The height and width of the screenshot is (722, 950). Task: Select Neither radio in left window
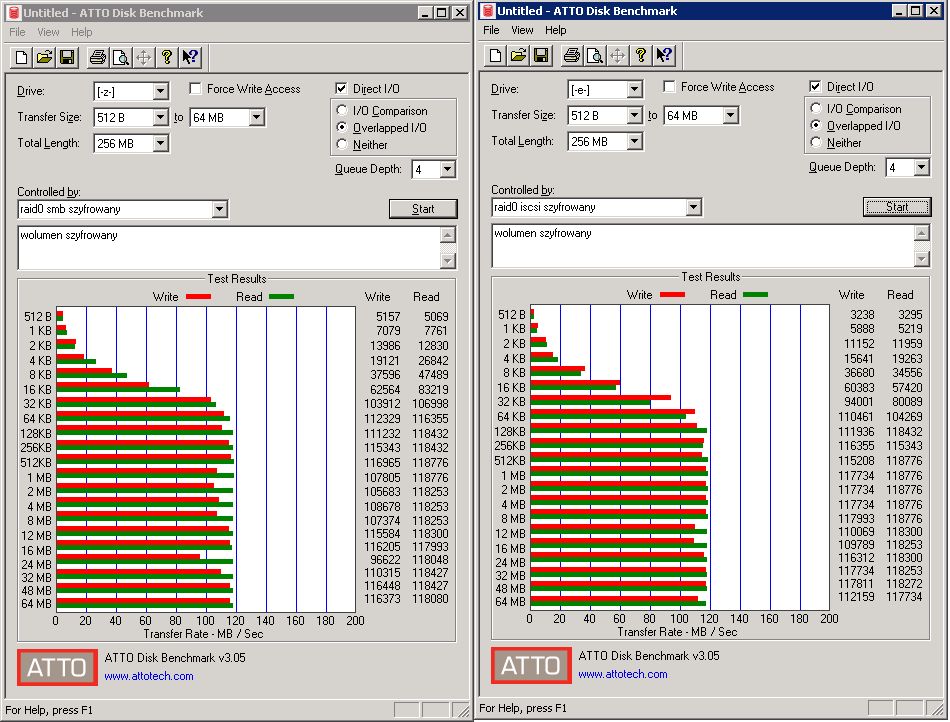click(x=342, y=144)
